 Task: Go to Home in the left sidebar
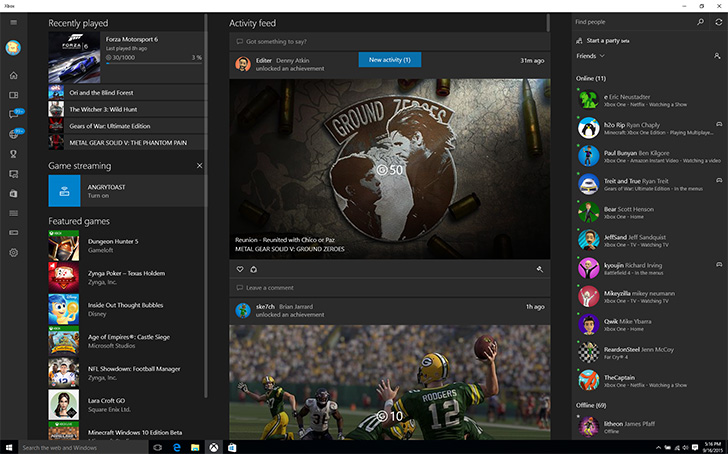click(x=13, y=76)
